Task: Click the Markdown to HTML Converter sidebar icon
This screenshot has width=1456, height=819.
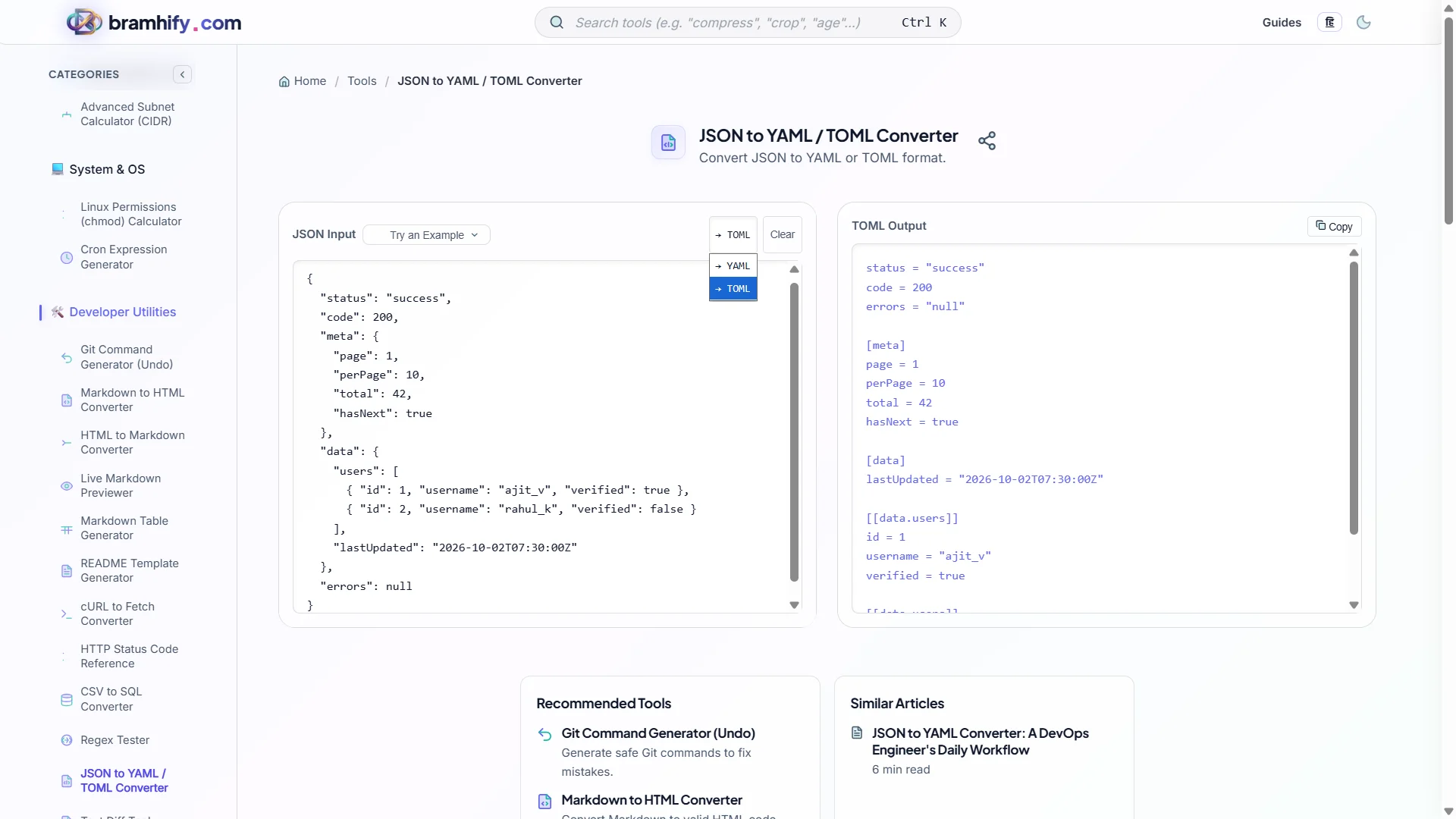Action: coord(67,400)
